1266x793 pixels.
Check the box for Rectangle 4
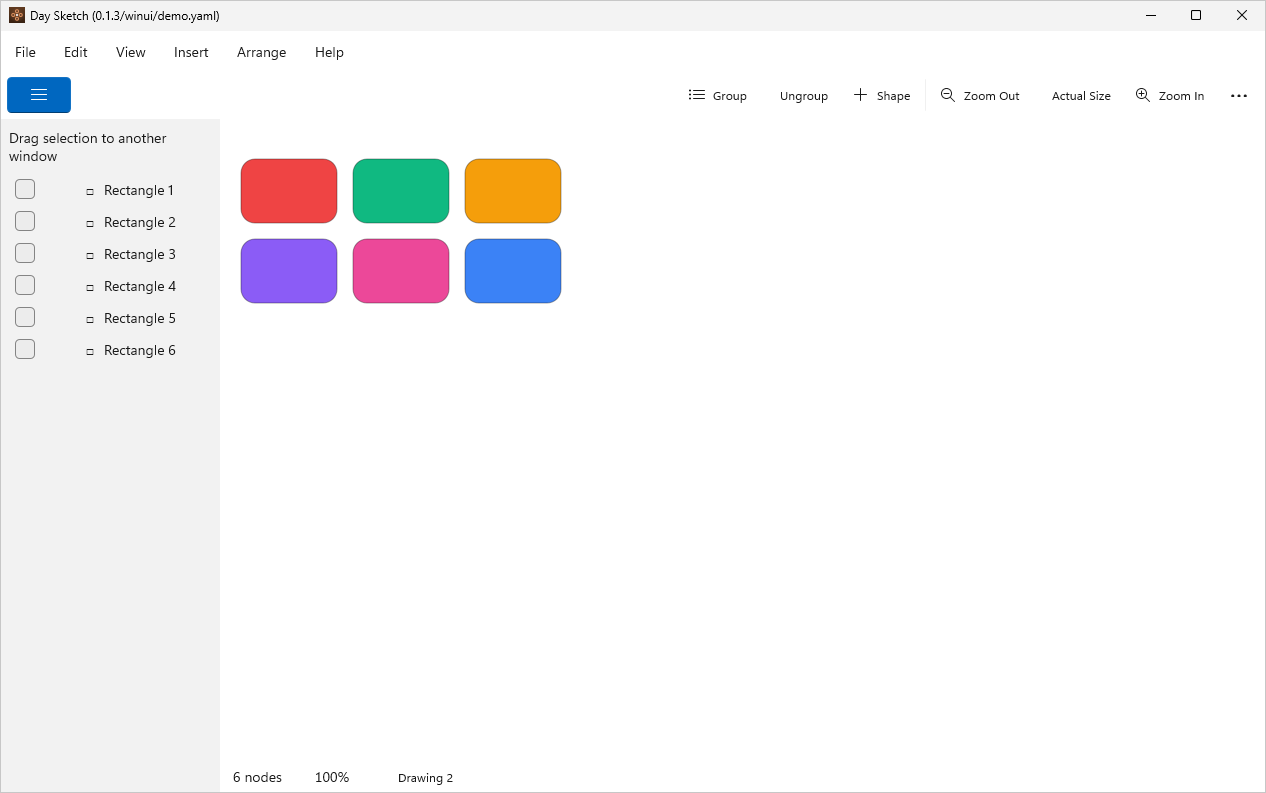tap(25, 285)
